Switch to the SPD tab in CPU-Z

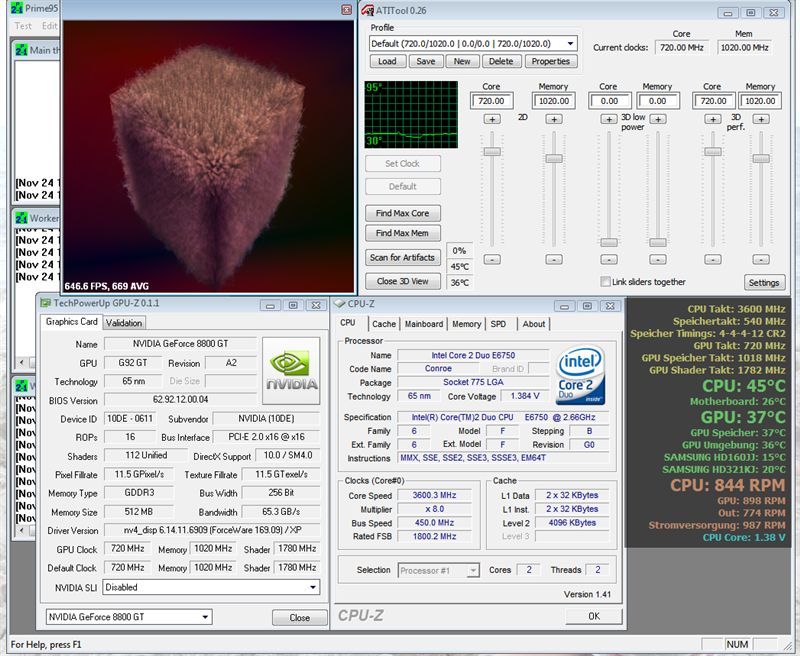click(x=498, y=324)
